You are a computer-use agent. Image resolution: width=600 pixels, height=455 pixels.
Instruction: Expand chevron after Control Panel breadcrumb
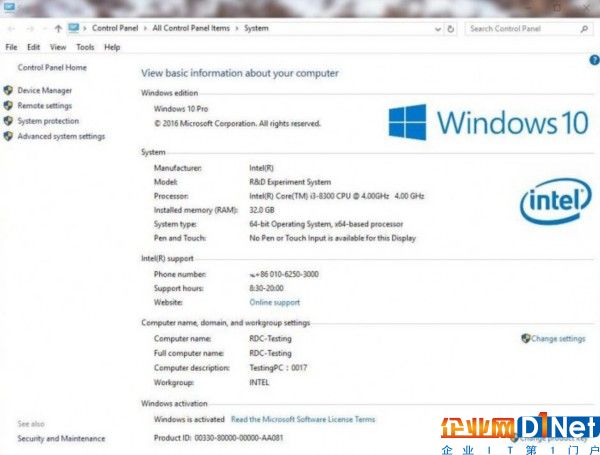pyautogui.click(x=145, y=29)
